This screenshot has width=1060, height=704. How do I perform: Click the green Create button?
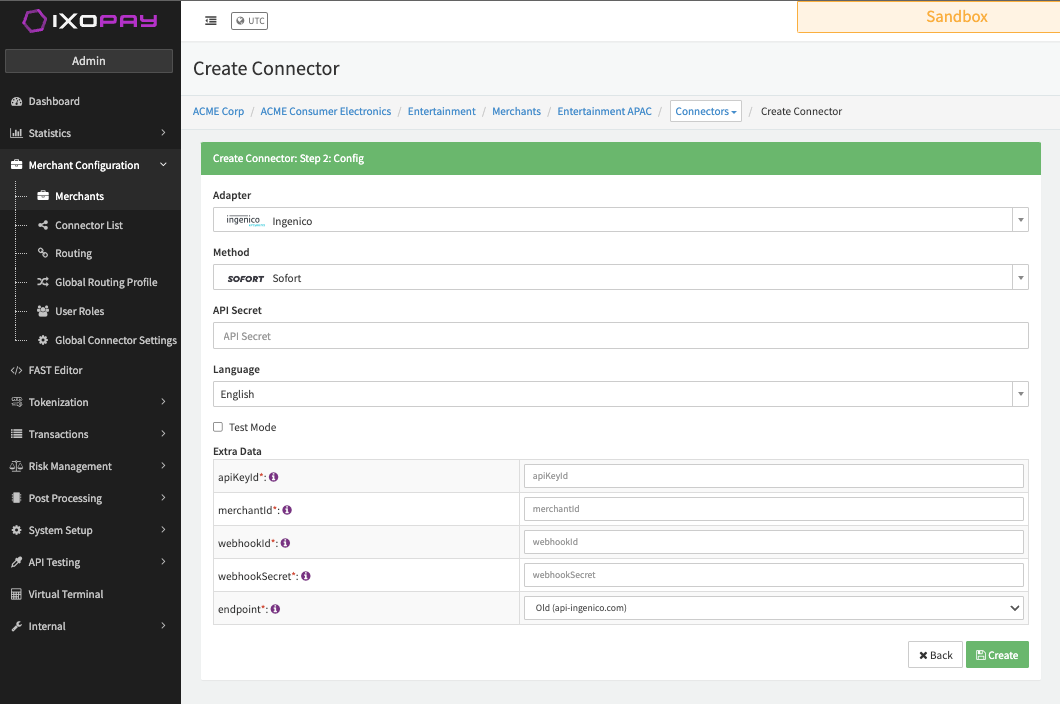click(x=996, y=655)
